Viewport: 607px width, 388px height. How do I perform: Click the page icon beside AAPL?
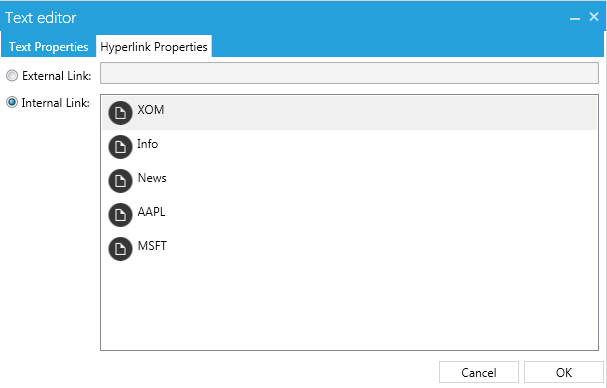[120, 215]
